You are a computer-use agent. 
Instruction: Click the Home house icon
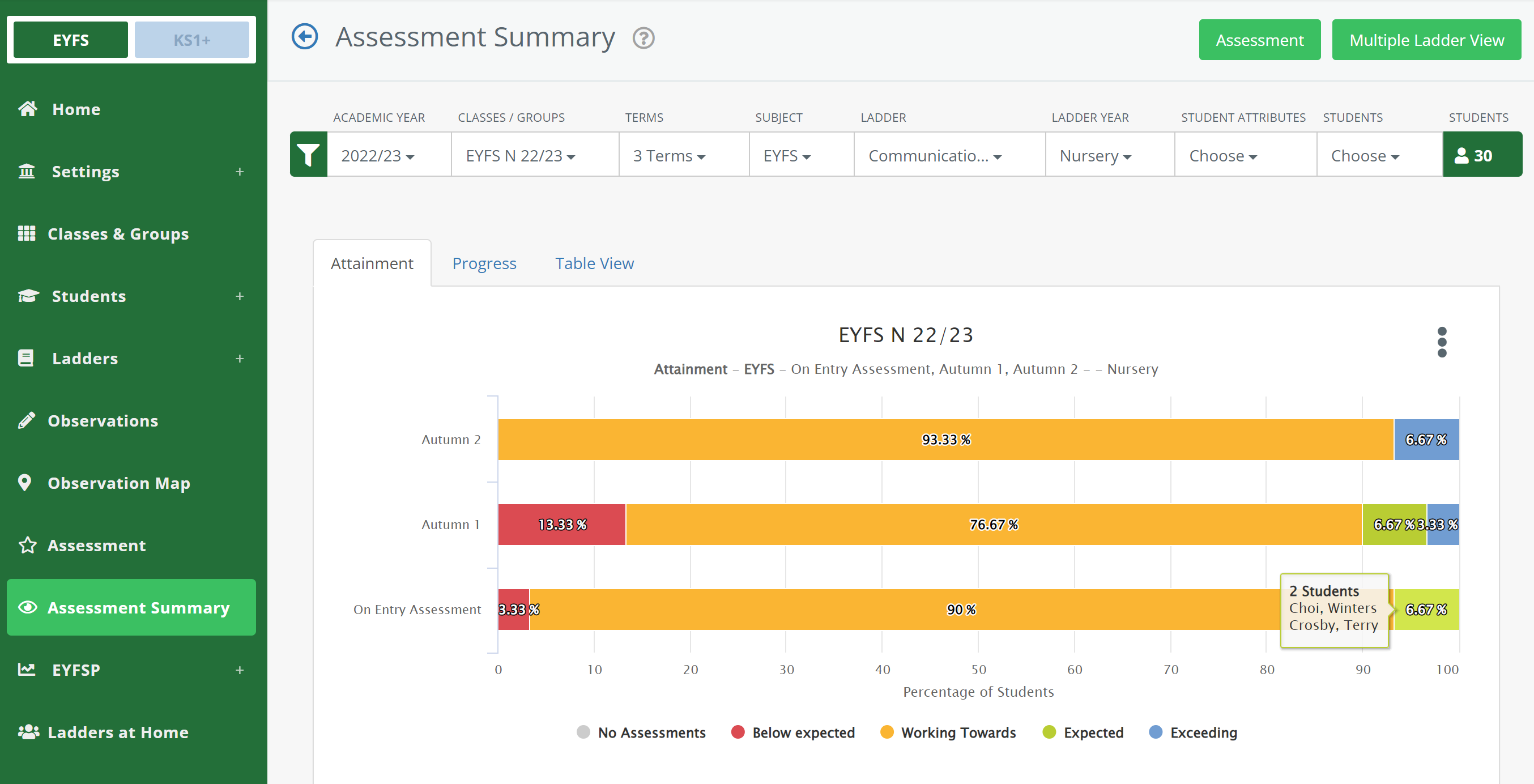point(27,109)
